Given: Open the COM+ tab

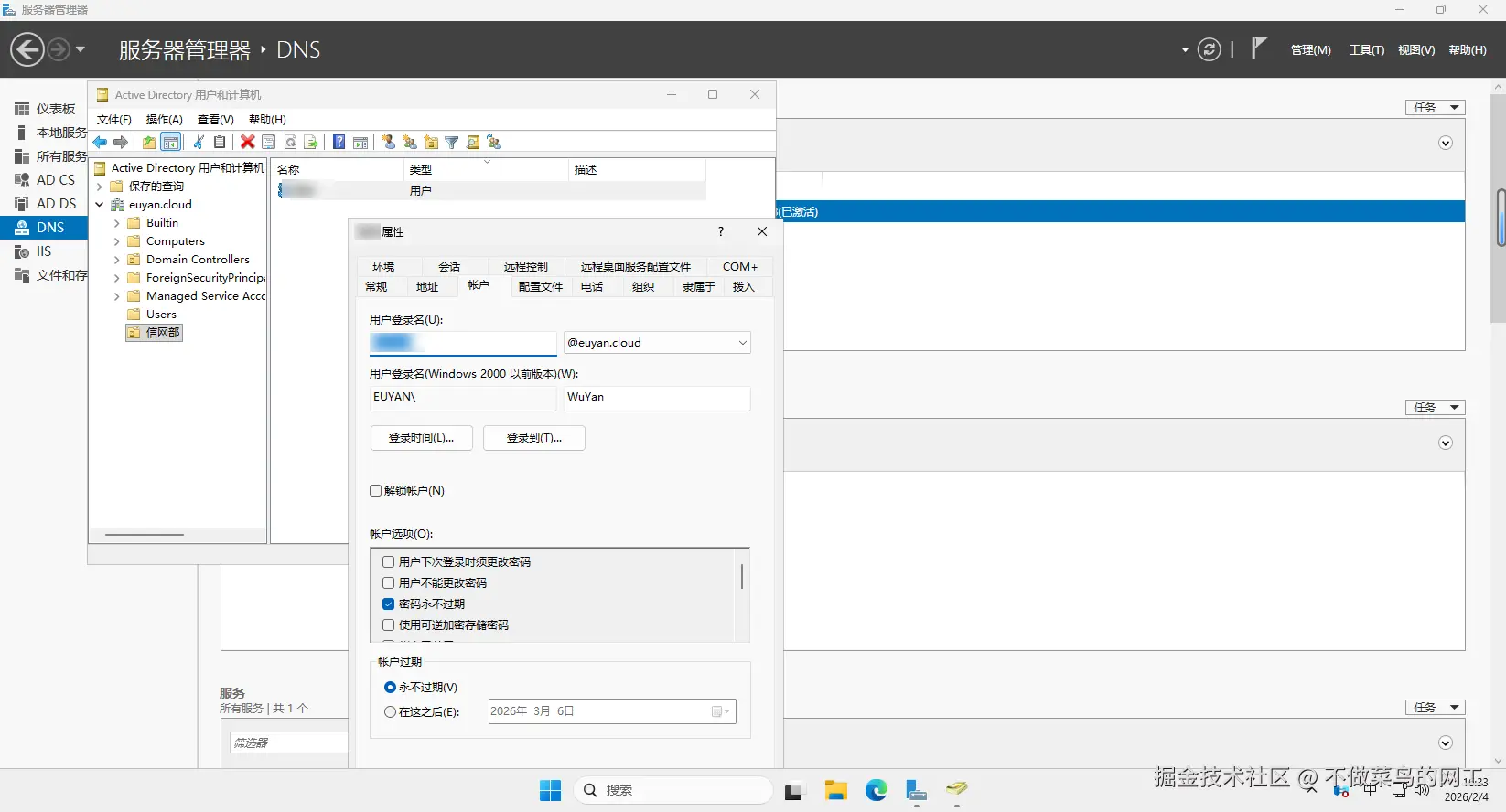Looking at the screenshot, I should tap(739, 267).
